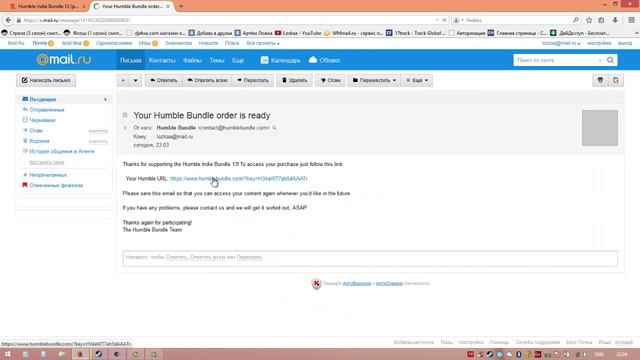Open Игры in top portal bar
This screenshot has width=640, height=360.
pyautogui.click(x=144, y=43)
